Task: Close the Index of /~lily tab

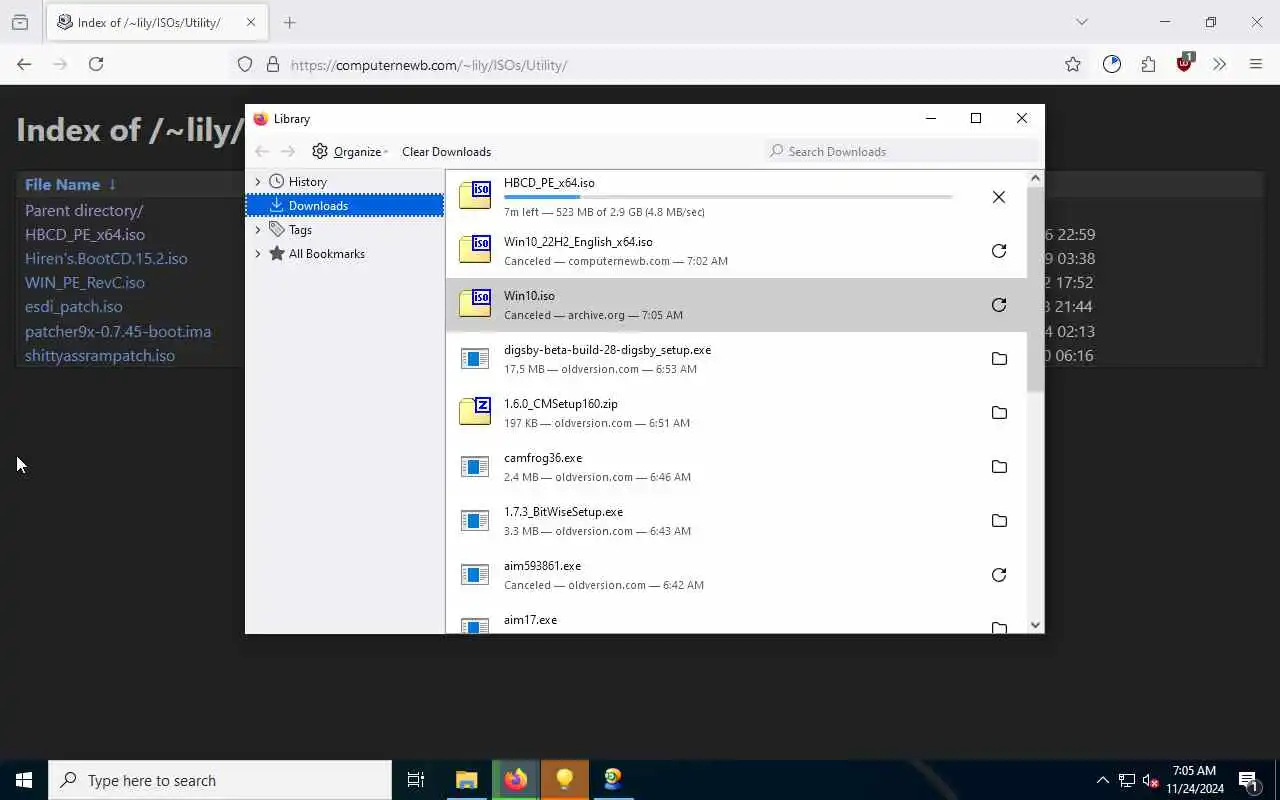Action: point(251,22)
